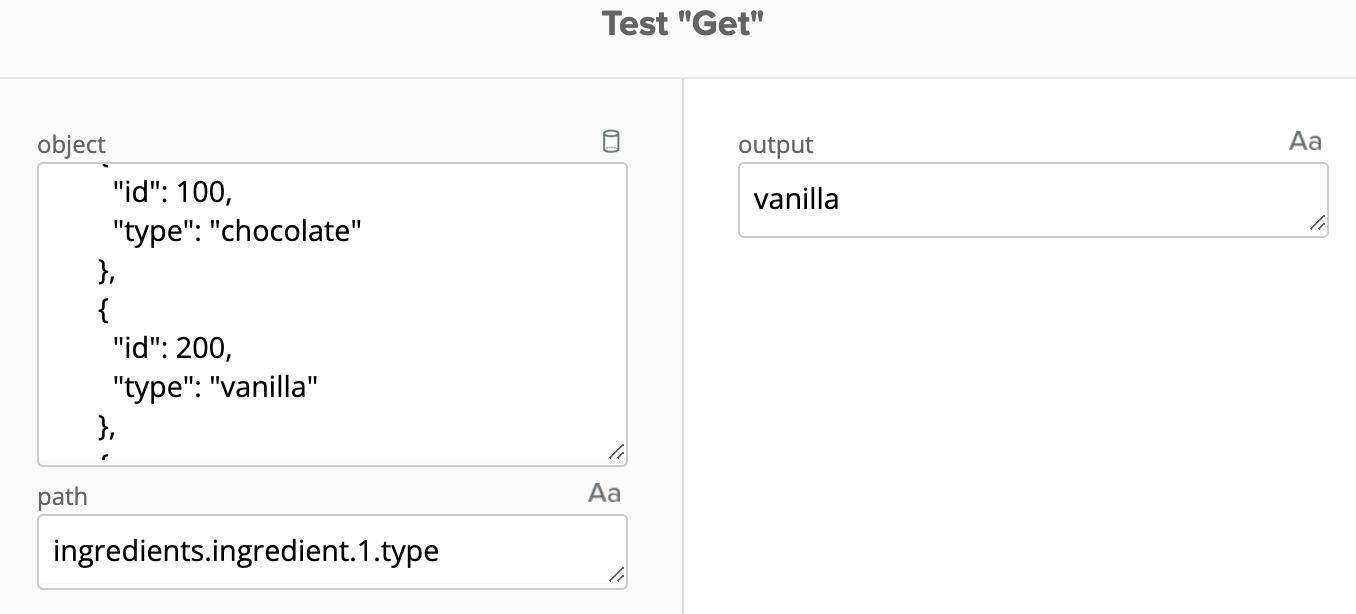Click the output label above the result box
This screenshot has width=1356, height=614.
point(776,145)
